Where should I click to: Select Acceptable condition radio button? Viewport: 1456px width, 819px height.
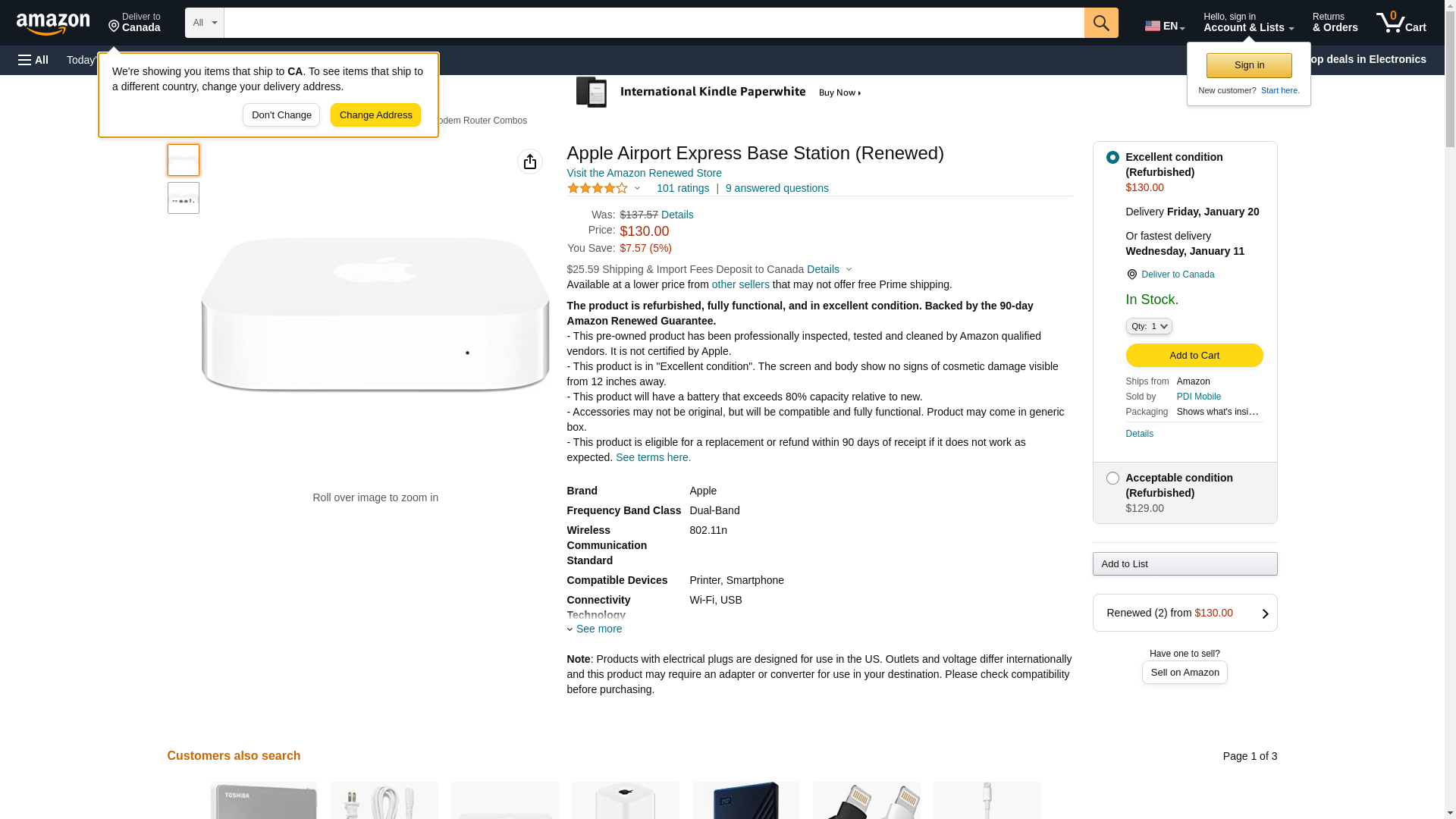point(1112,479)
